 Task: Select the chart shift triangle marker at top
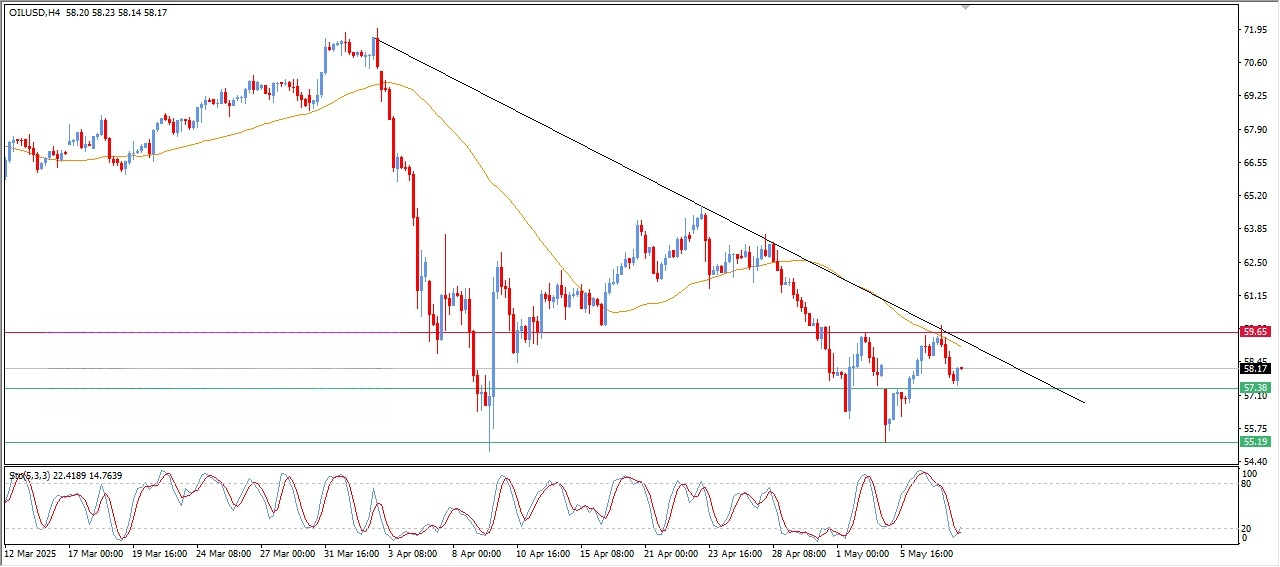[965, 6]
